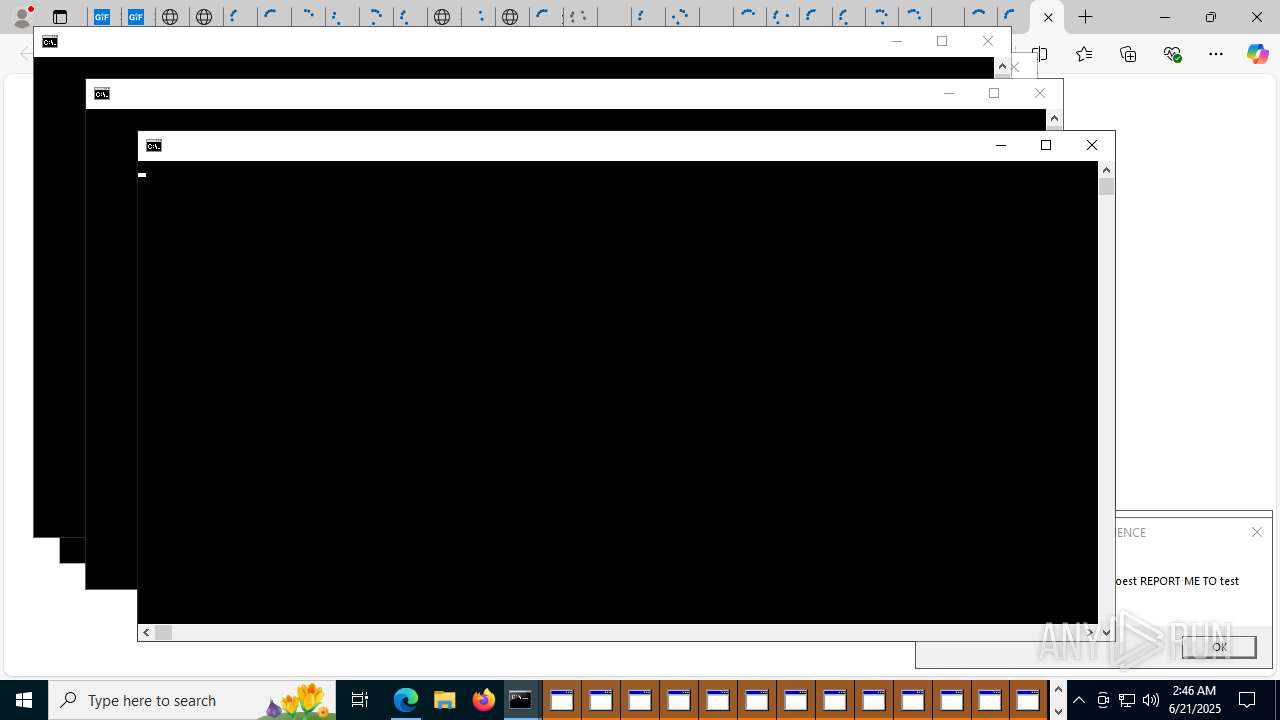Click front console horizontal scrollbar left arrow

[x=146, y=632]
